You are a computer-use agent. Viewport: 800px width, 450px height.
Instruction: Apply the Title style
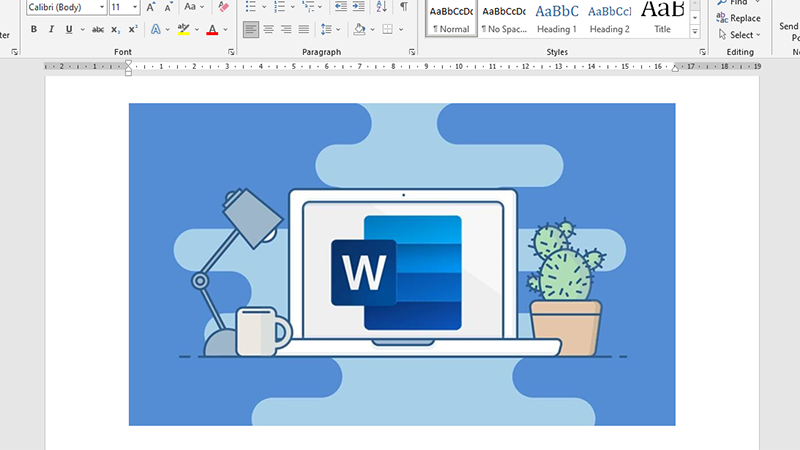point(662,18)
